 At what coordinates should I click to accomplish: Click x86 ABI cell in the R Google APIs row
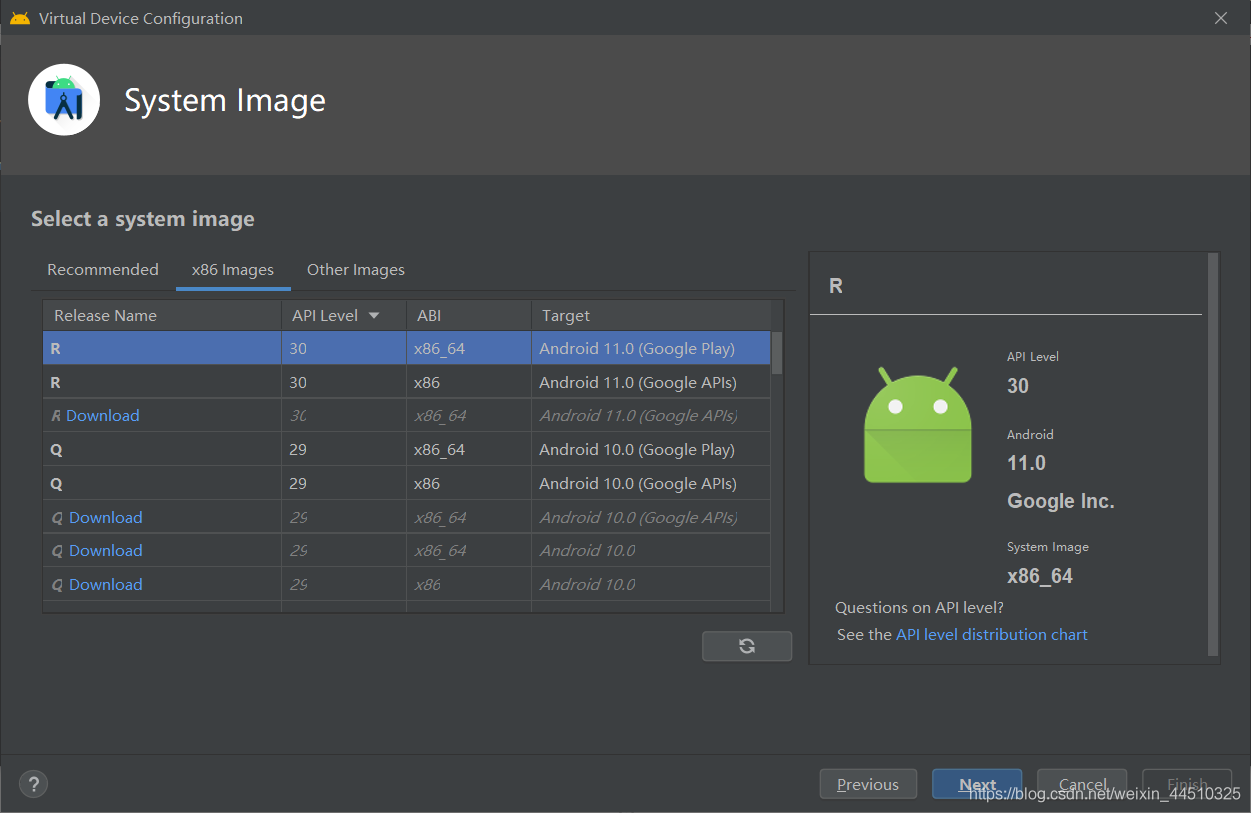pos(427,383)
